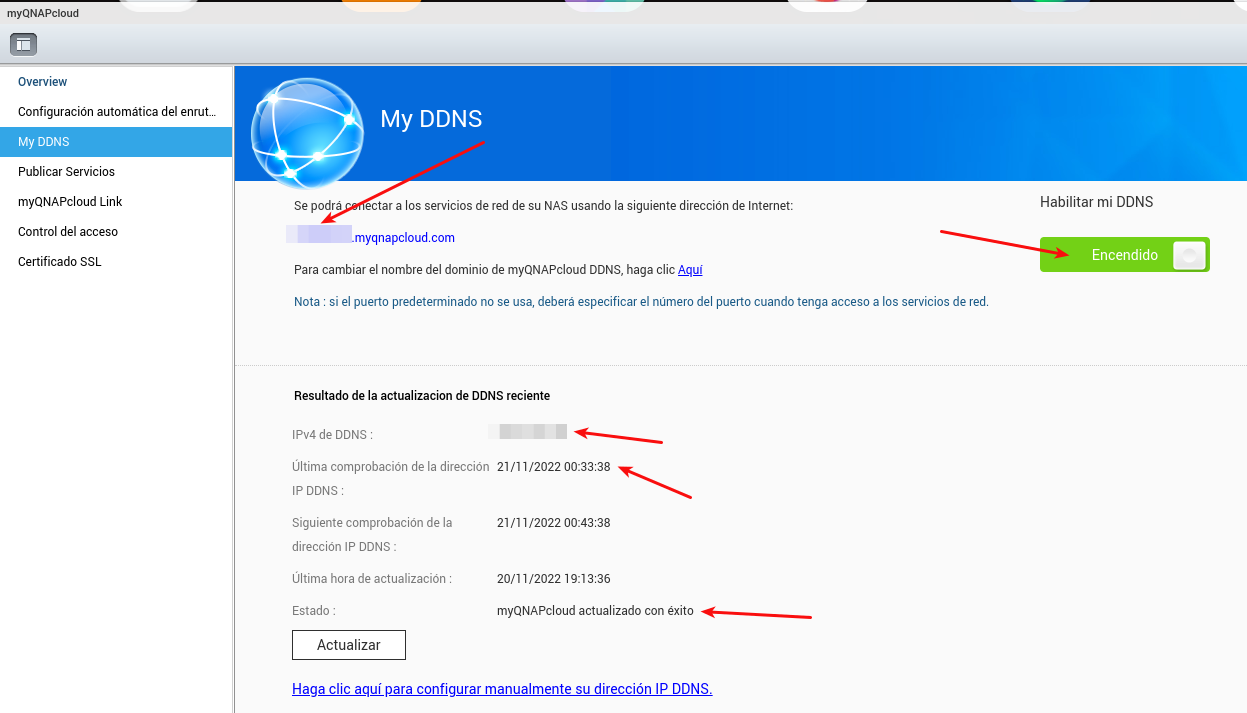Go to Publicar Servicios

[x=66, y=172]
